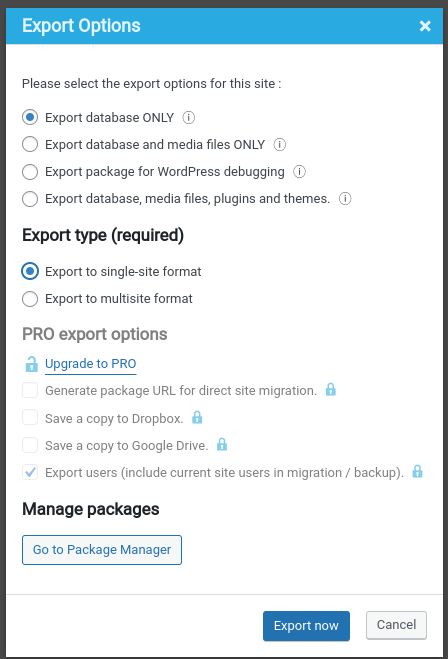Select Export to single-site format radio

pyautogui.click(x=30, y=272)
